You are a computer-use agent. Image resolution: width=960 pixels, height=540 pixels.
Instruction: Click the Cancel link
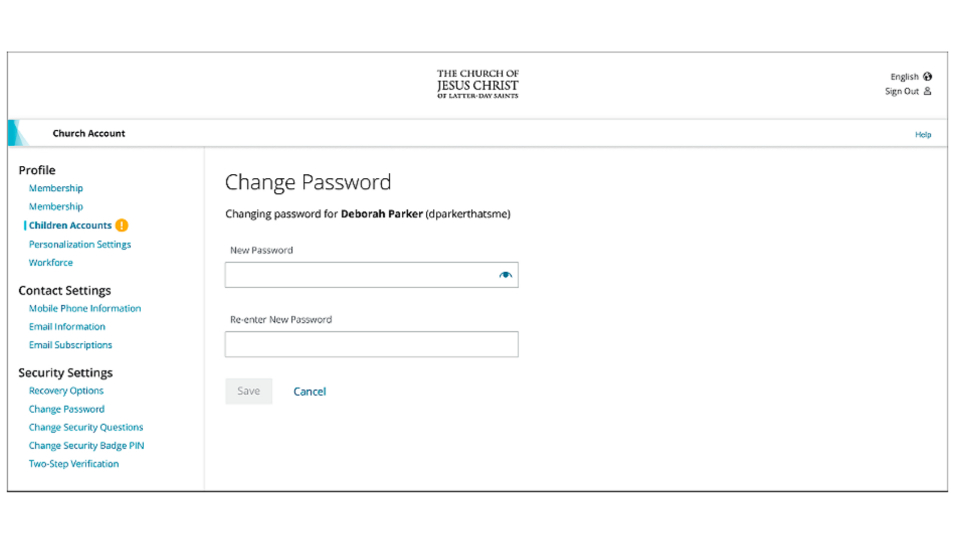pos(309,392)
